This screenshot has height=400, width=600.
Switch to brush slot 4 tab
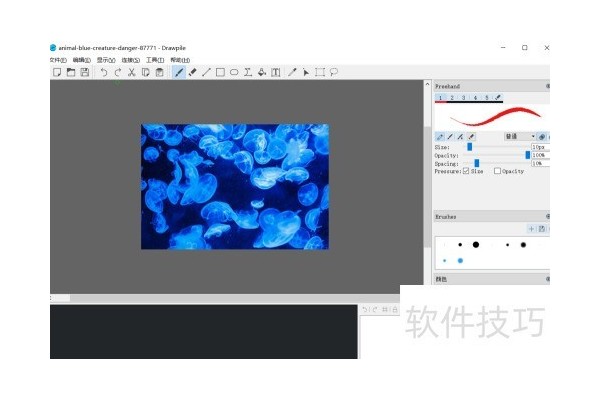pyautogui.click(x=475, y=98)
